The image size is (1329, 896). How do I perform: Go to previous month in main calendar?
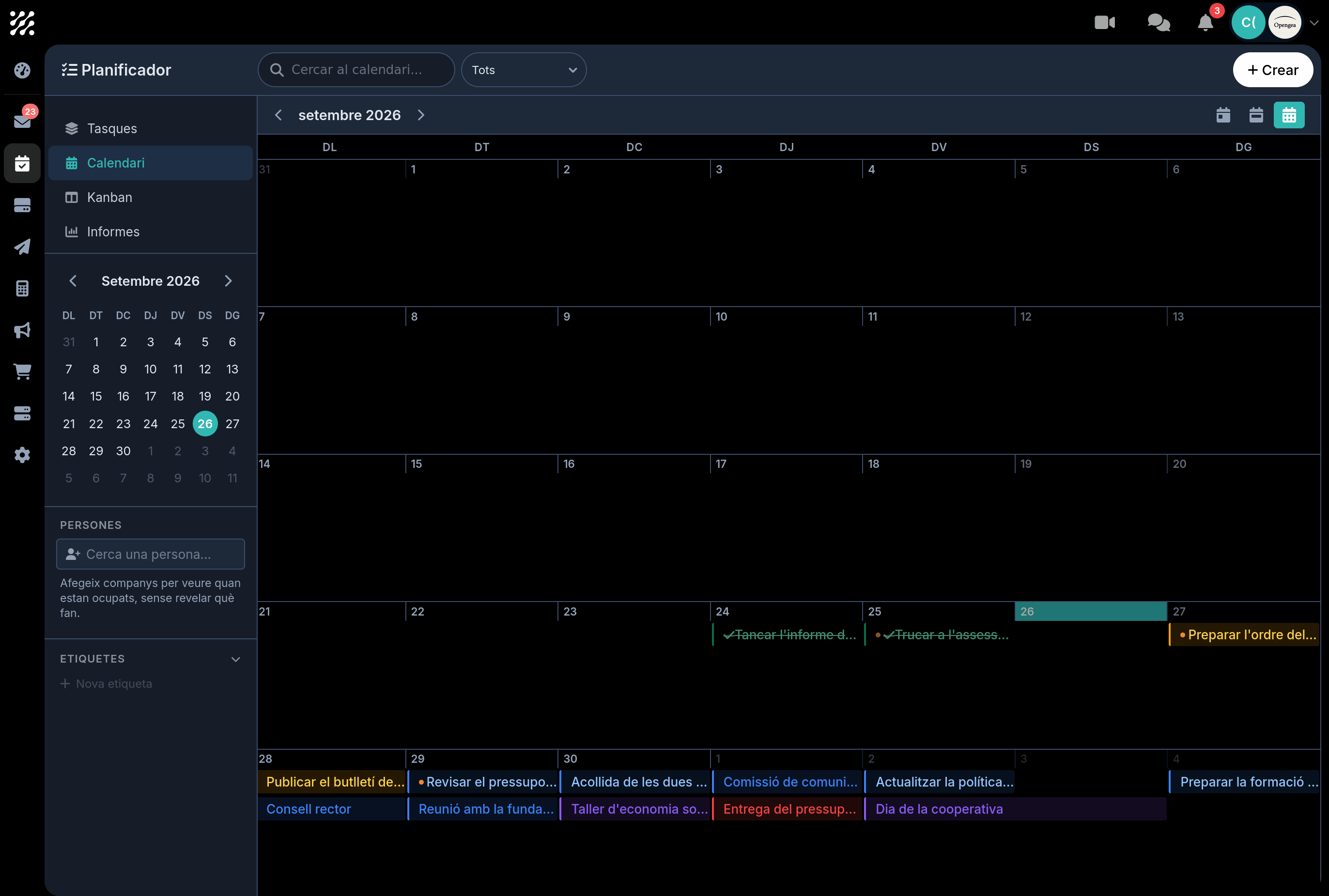coord(278,115)
